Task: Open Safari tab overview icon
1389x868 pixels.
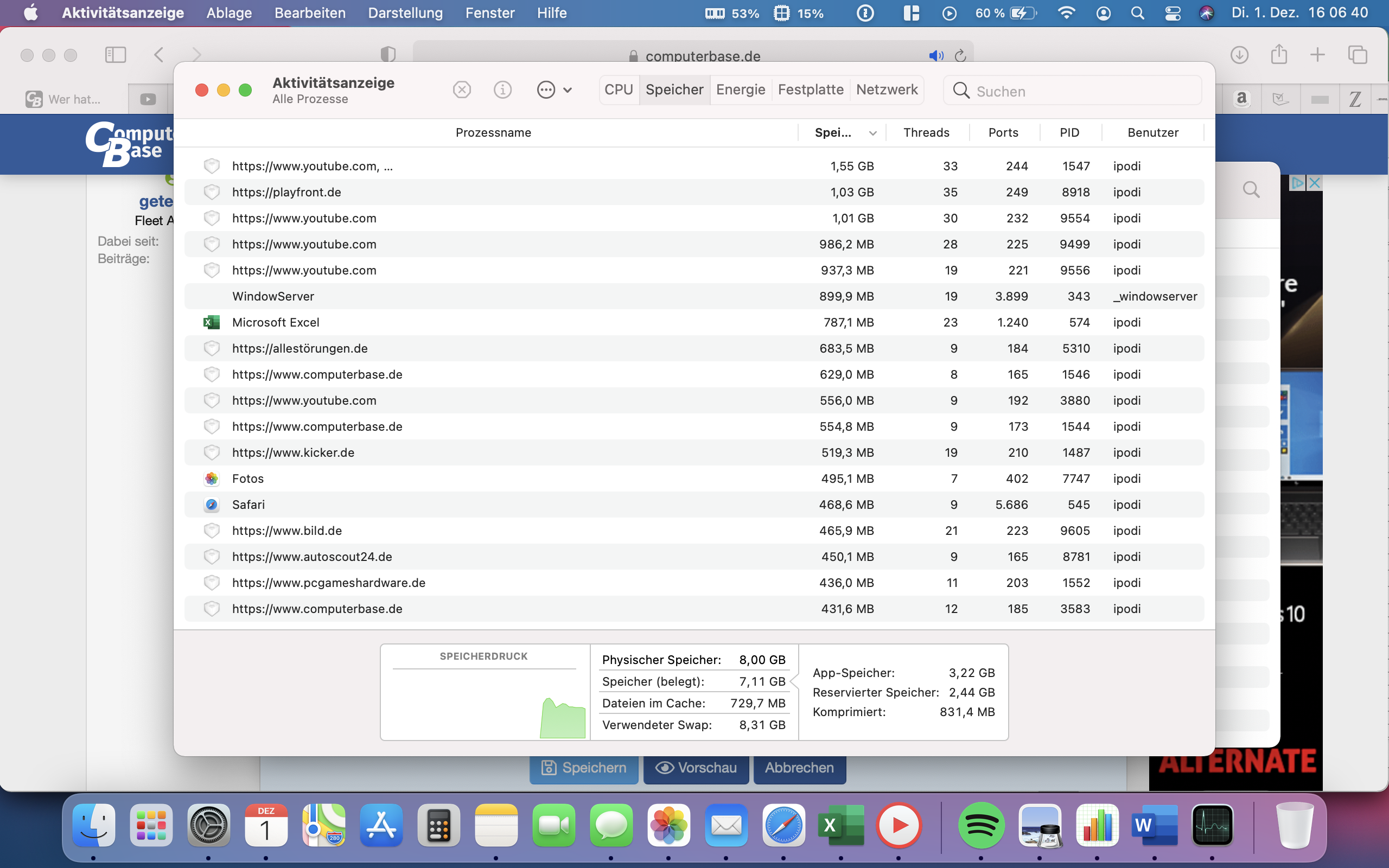Action: point(1357,55)
